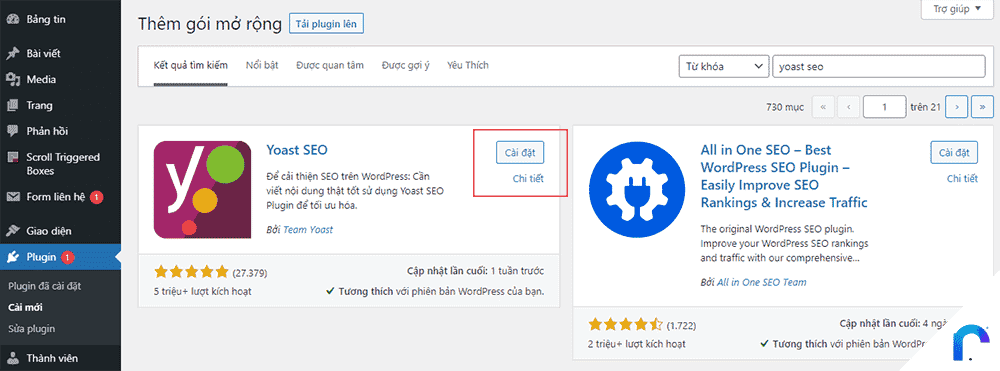The width and height of the screenshot is (1000, 371).
Task: Click the Form liên hệ envelope icon
Action: click(x=12, y=197)
